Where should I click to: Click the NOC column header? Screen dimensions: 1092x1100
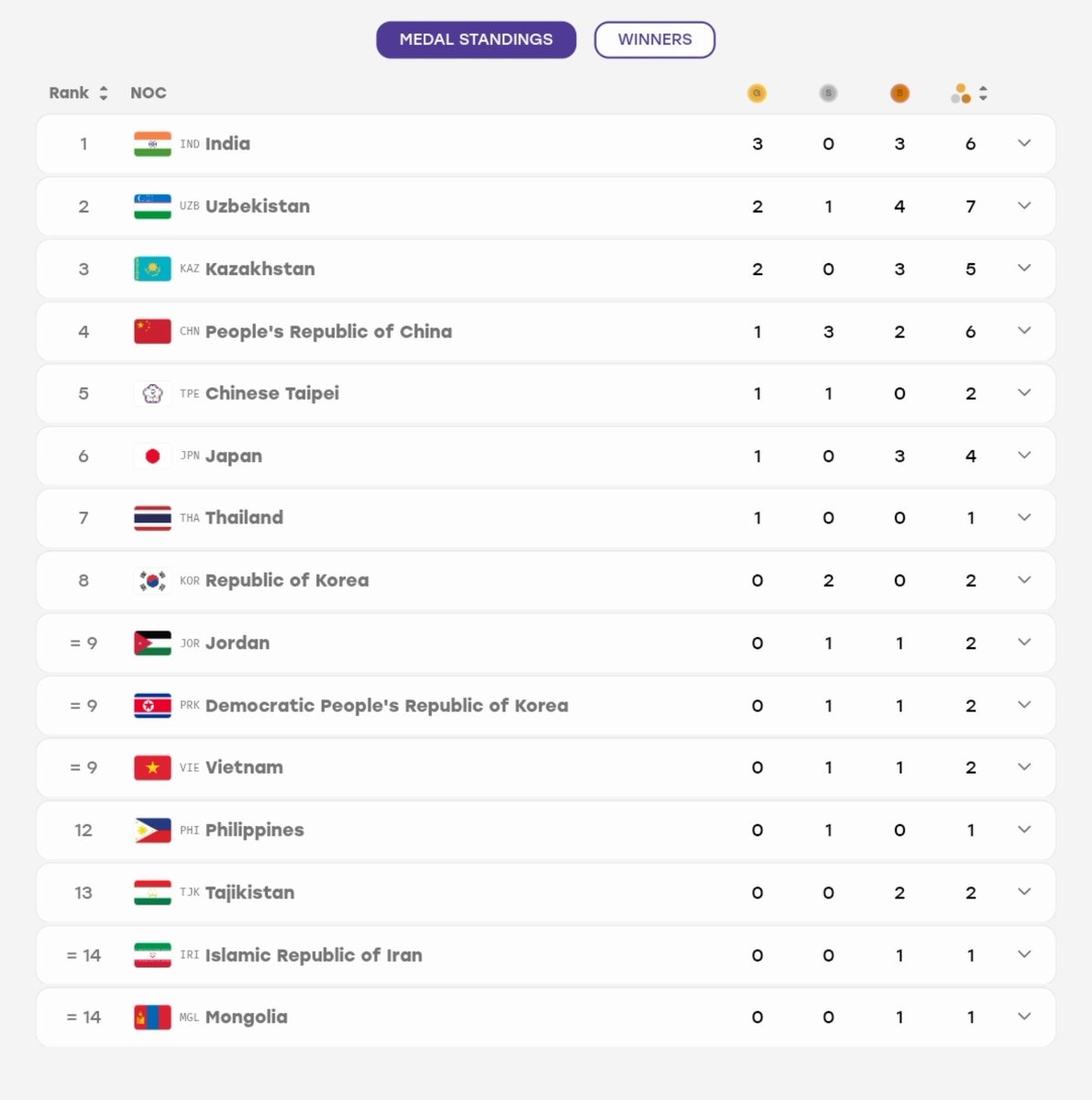pyautogui.click(x=149, y=93)
